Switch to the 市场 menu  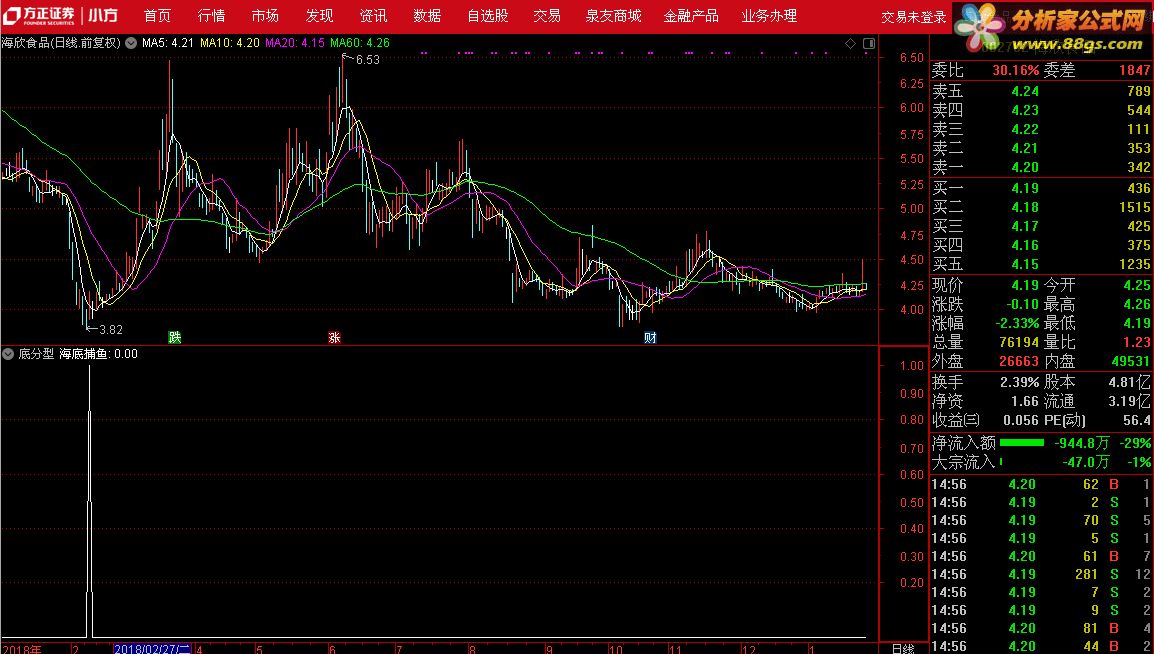(x=265, y=15)
